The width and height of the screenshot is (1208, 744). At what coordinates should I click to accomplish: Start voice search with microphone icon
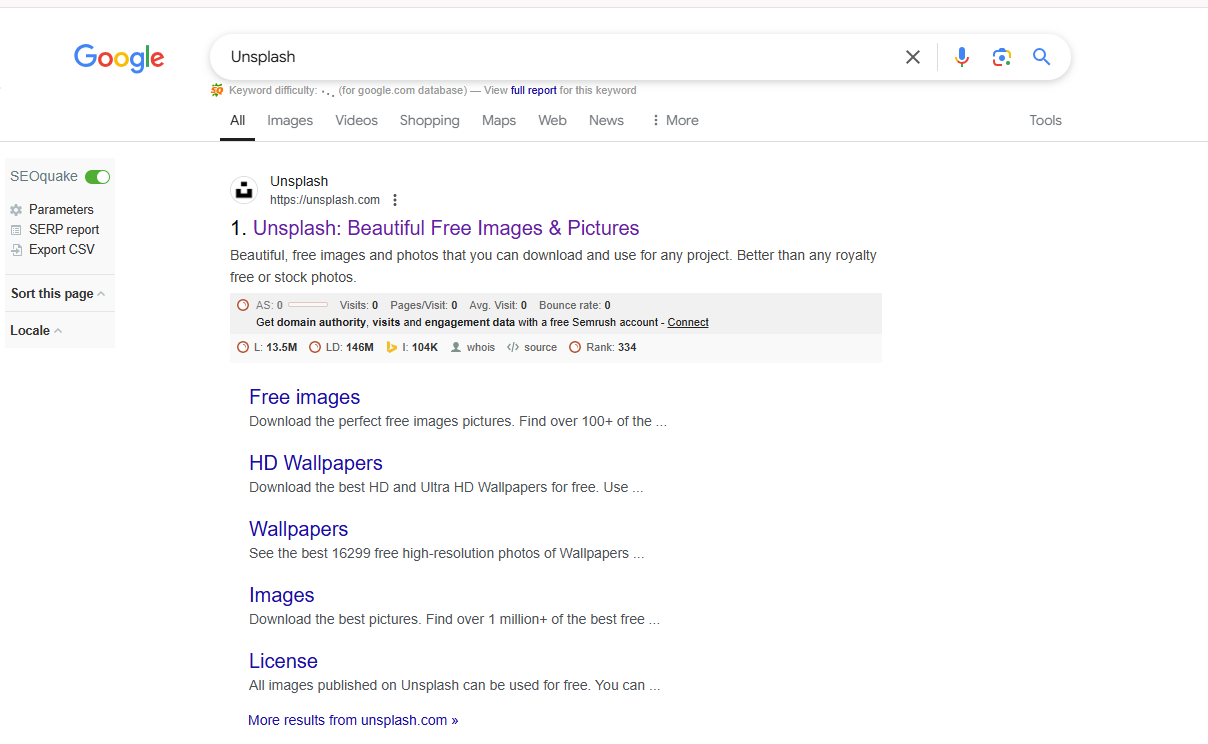pos(961,57)
